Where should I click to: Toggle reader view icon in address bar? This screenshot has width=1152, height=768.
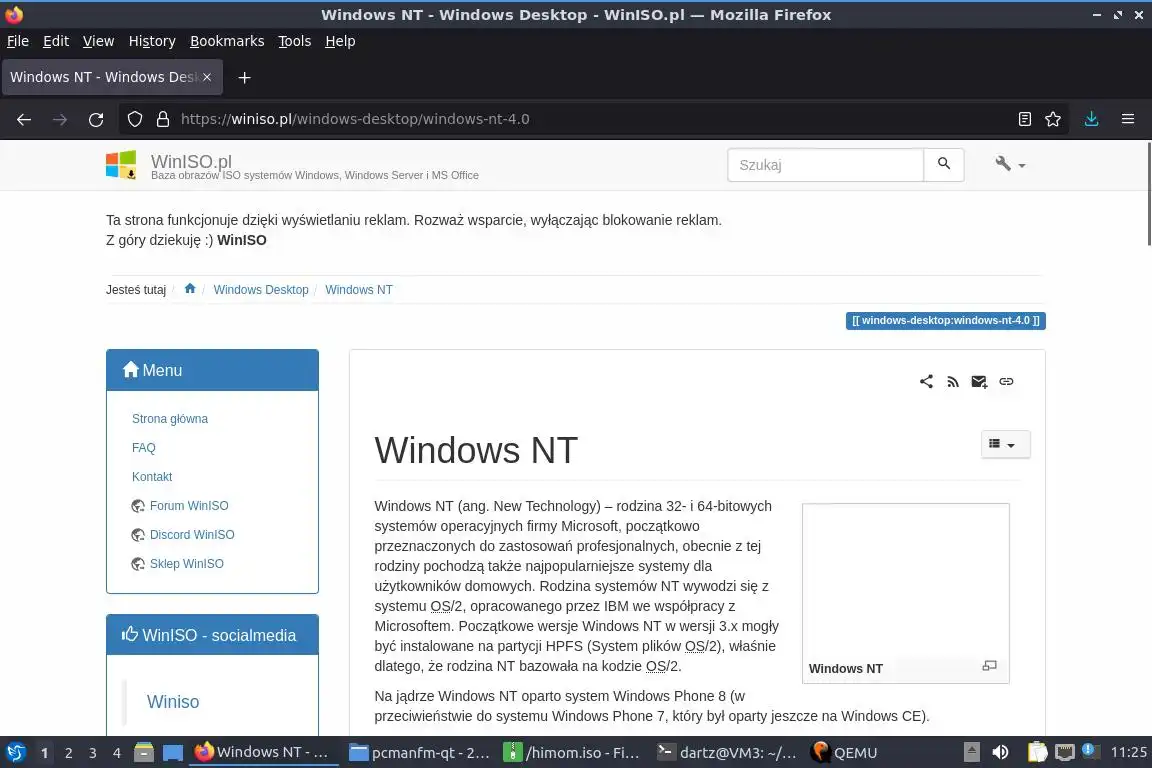[x=1025, y=119]
